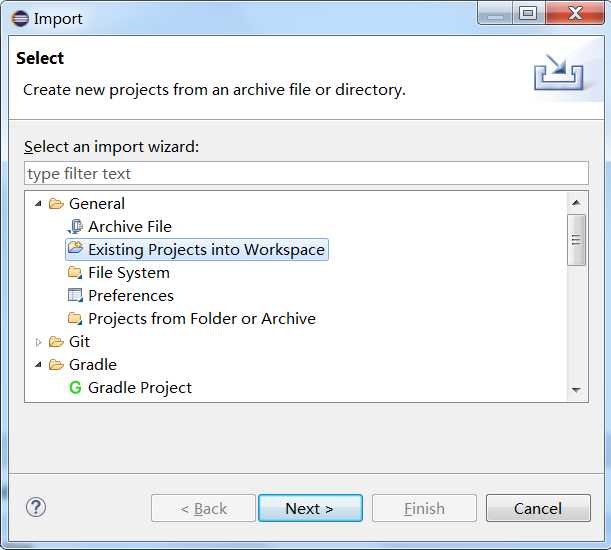Viewport: 611px width, 550px height.
Task: Select Projects from Folder or Archive entry
Action: 201,319
